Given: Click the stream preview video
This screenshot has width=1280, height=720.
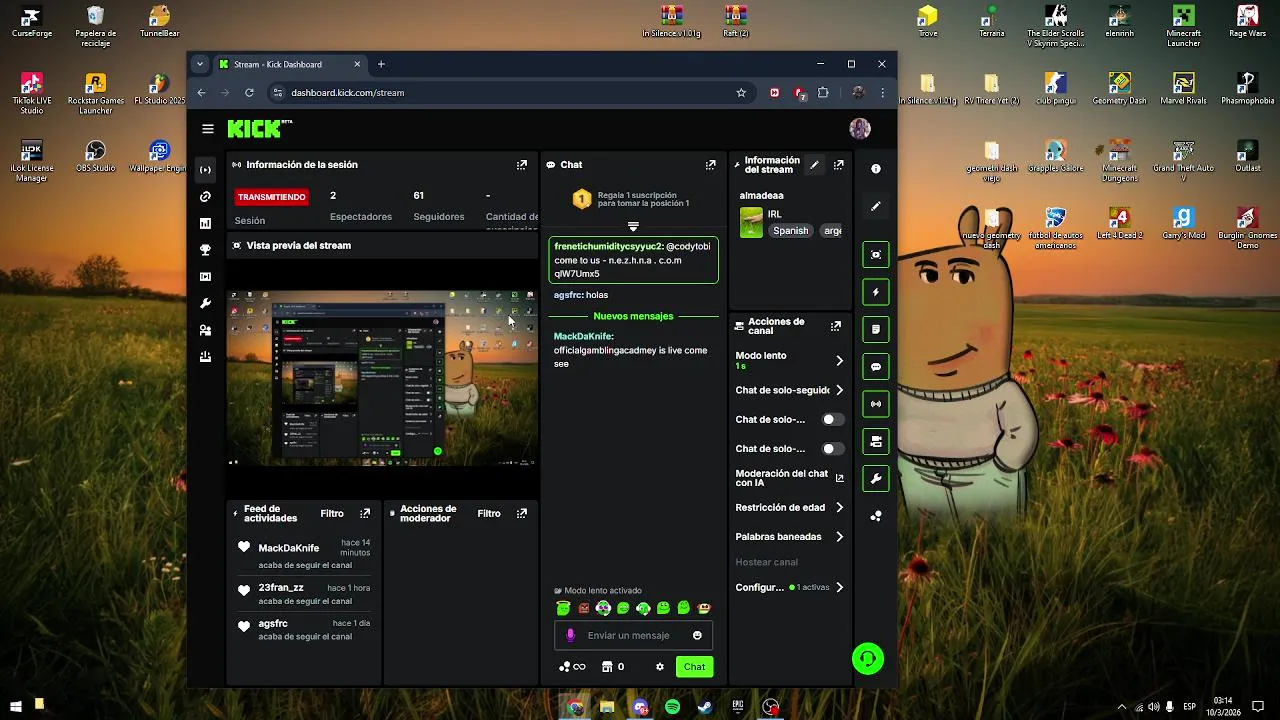Looking at the screenshot, I should click(382, 378).
